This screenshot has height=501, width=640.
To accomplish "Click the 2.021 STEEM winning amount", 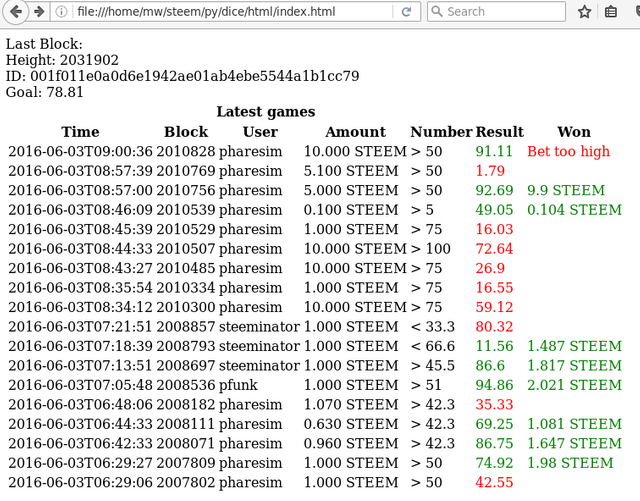I will click(x=574, y=385).
